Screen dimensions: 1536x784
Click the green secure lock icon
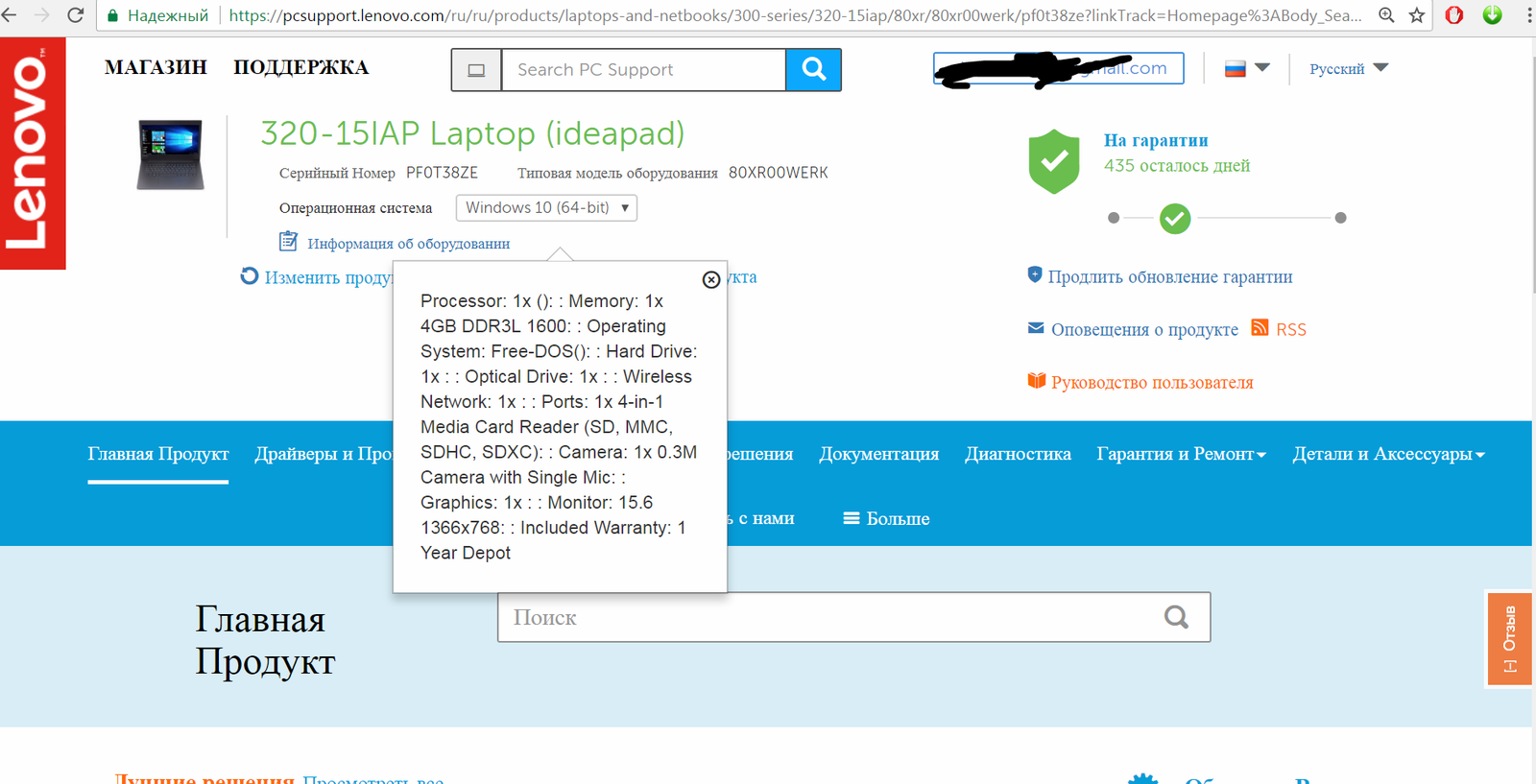(112, 15)
